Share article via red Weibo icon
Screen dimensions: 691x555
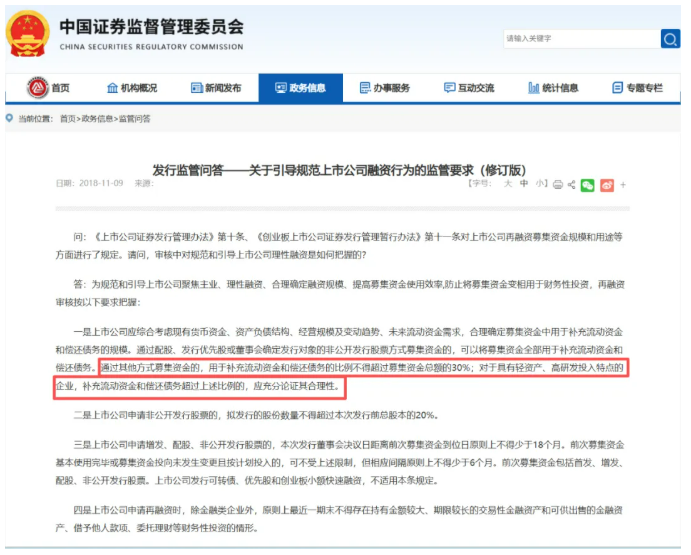coord(607,185)
